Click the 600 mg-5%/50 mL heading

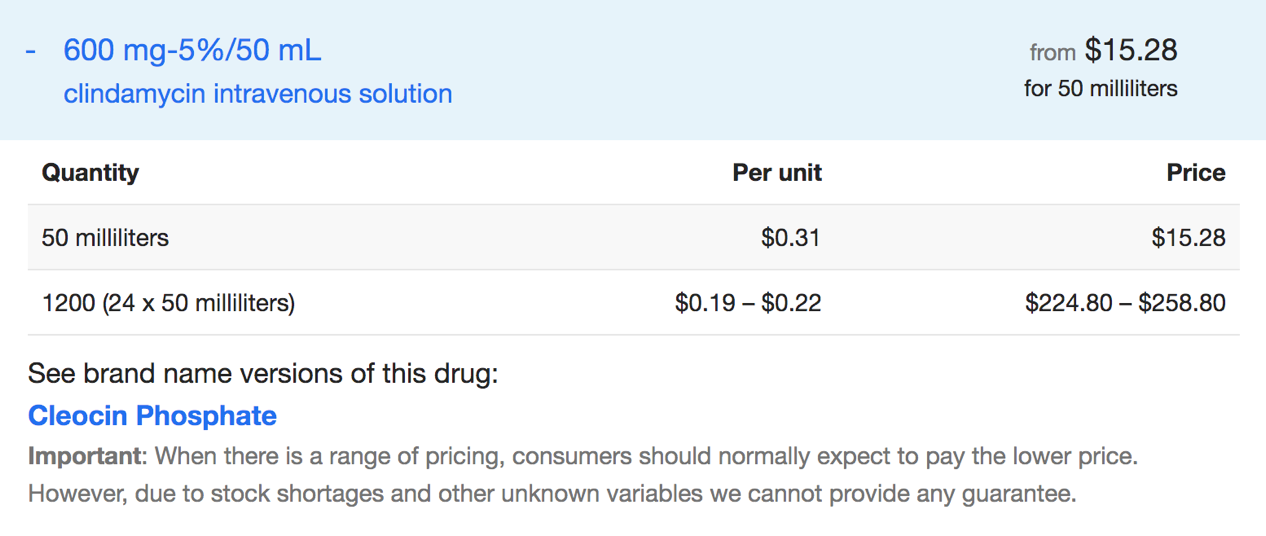(192, 50)
